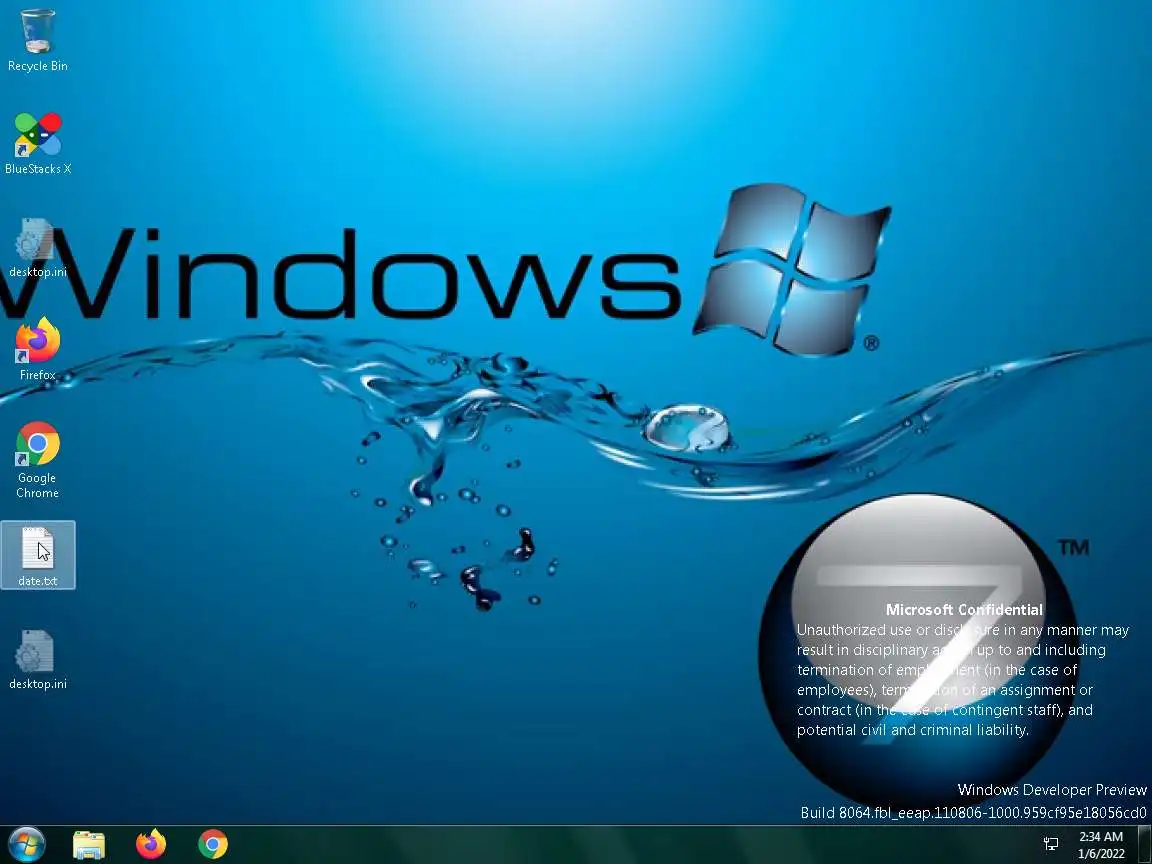The width and height of the screenshot is (1152, 864).
Task: Select the date.txt file icon
Action: [x=37, y=555]
